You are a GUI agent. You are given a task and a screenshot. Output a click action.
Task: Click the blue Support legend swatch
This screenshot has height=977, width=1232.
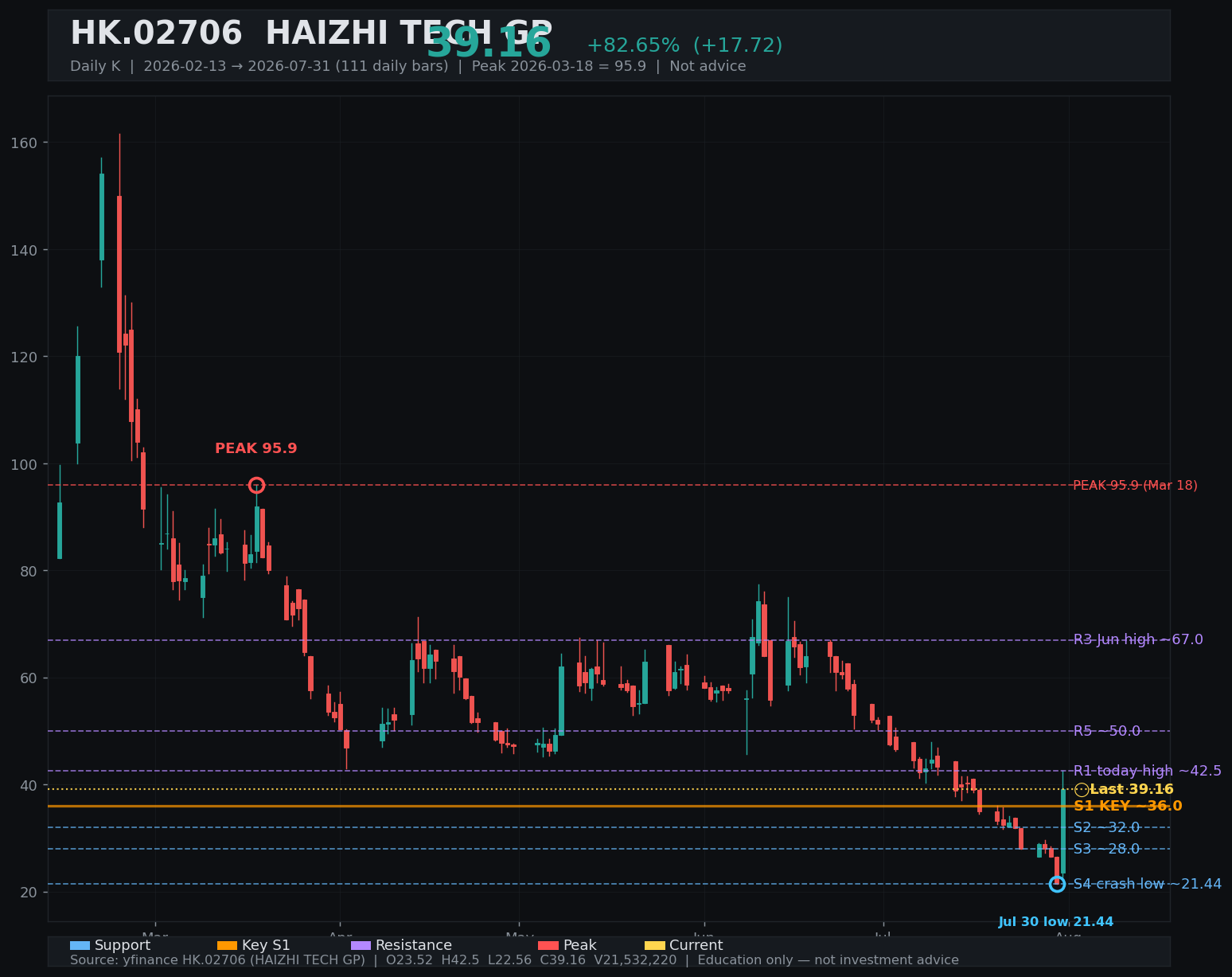point(80,946)
